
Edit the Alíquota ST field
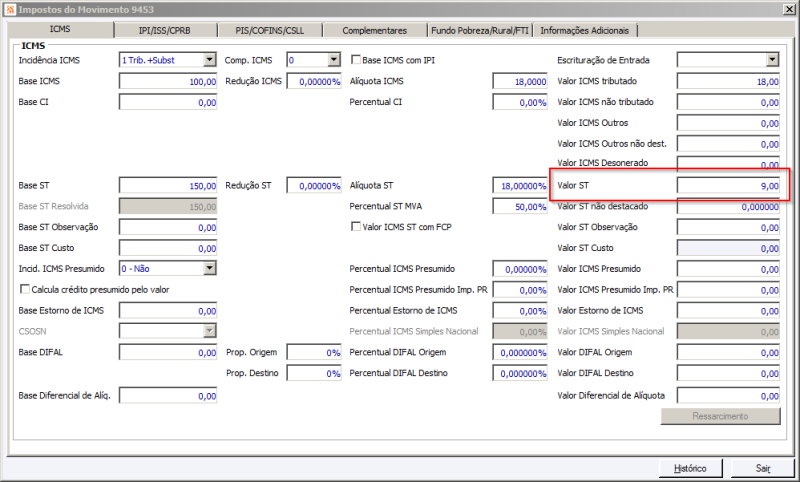520,186
